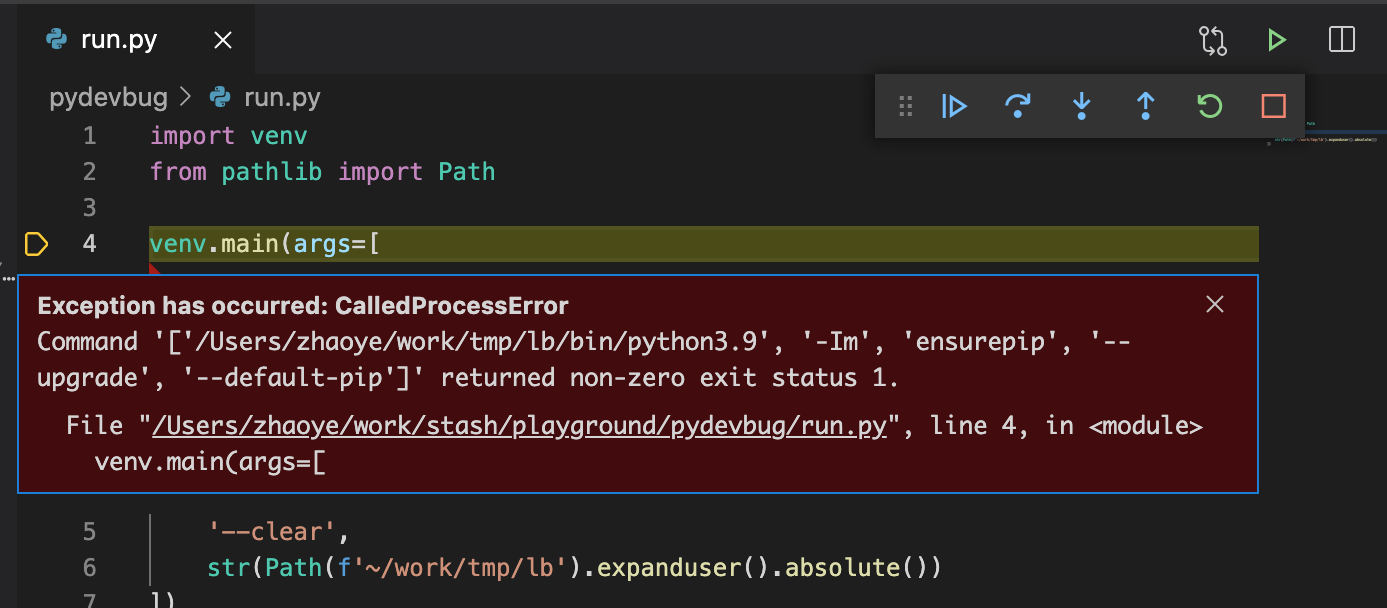Restart the debug session
1387x608 pixels.
click(x=1209, y=106)
